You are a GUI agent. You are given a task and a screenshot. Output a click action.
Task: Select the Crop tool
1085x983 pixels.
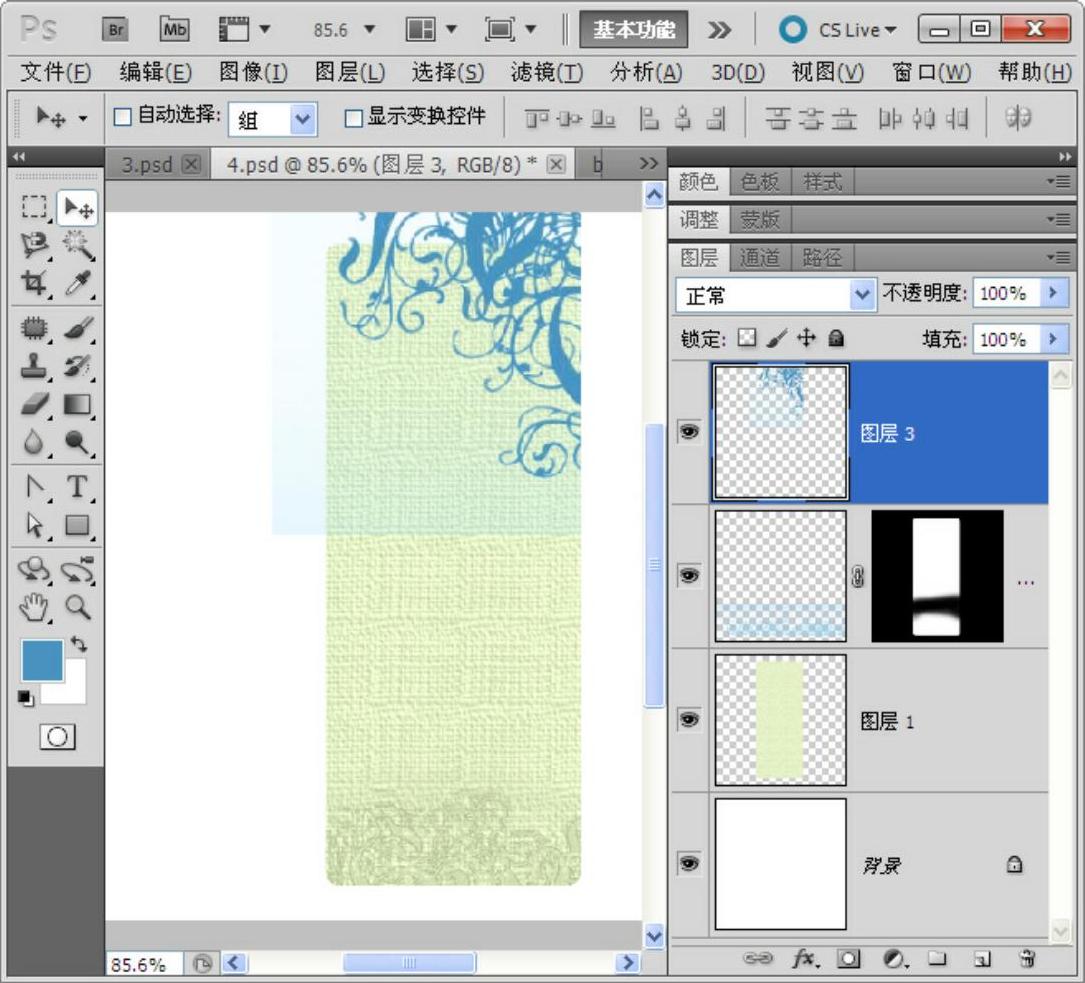pos(34,283)
